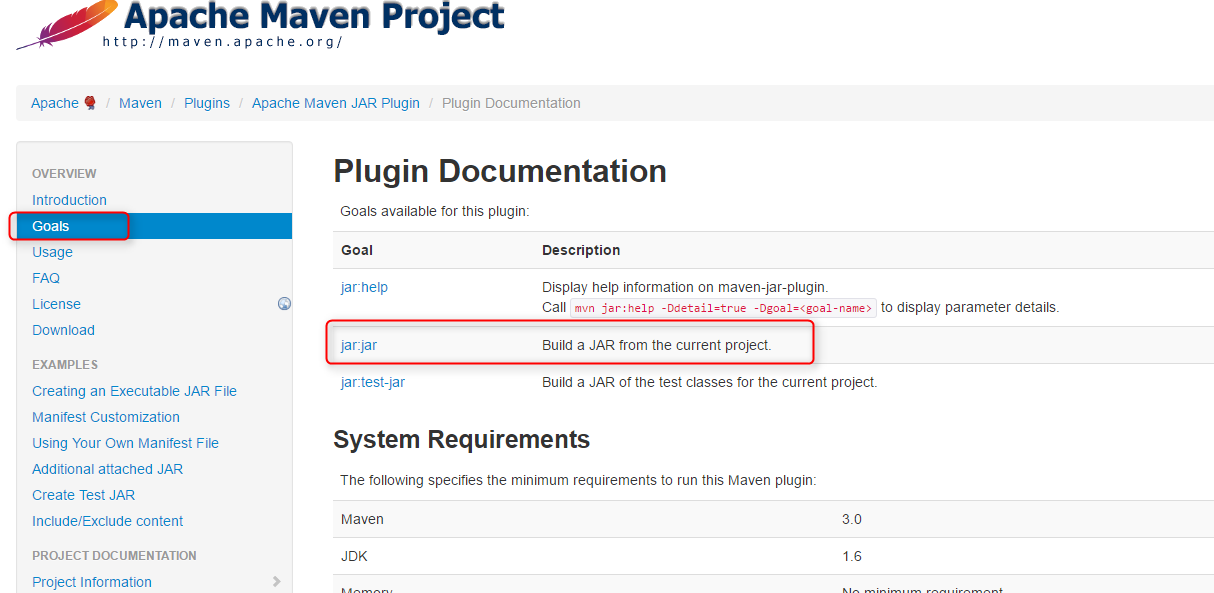This screenshot has width=1214, height=593.
Task: Click the OVERVIEW sidebar section header
Action: 64,174
